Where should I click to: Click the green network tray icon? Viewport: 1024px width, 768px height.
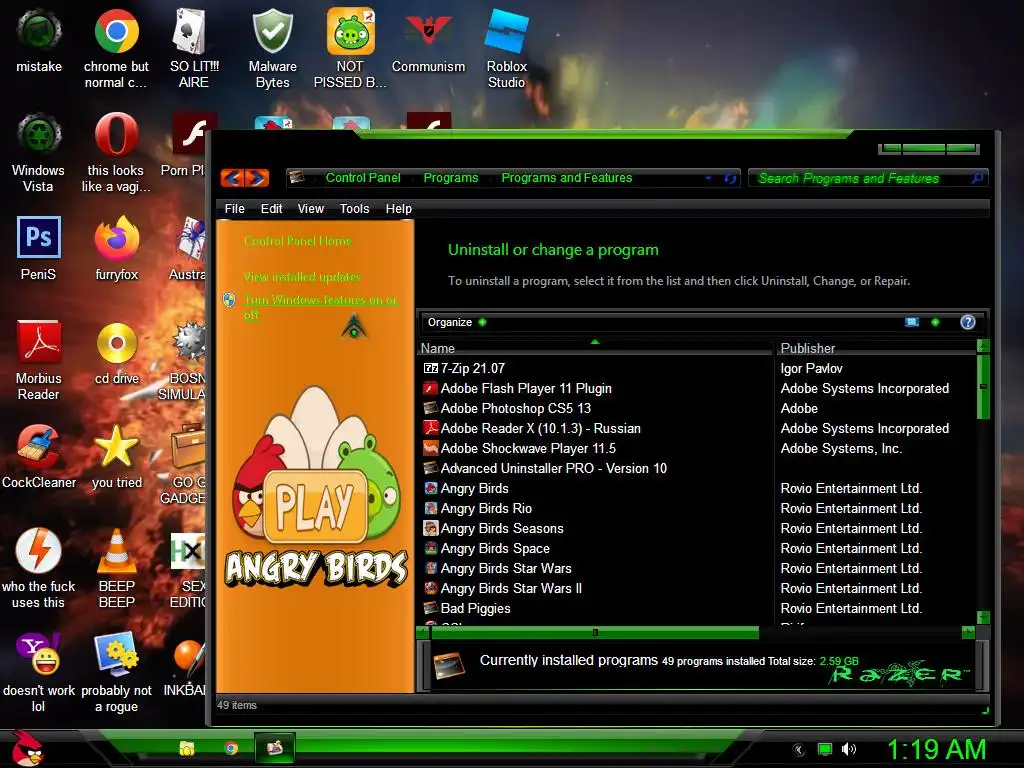pyautogui.click(x=825, y=749)
